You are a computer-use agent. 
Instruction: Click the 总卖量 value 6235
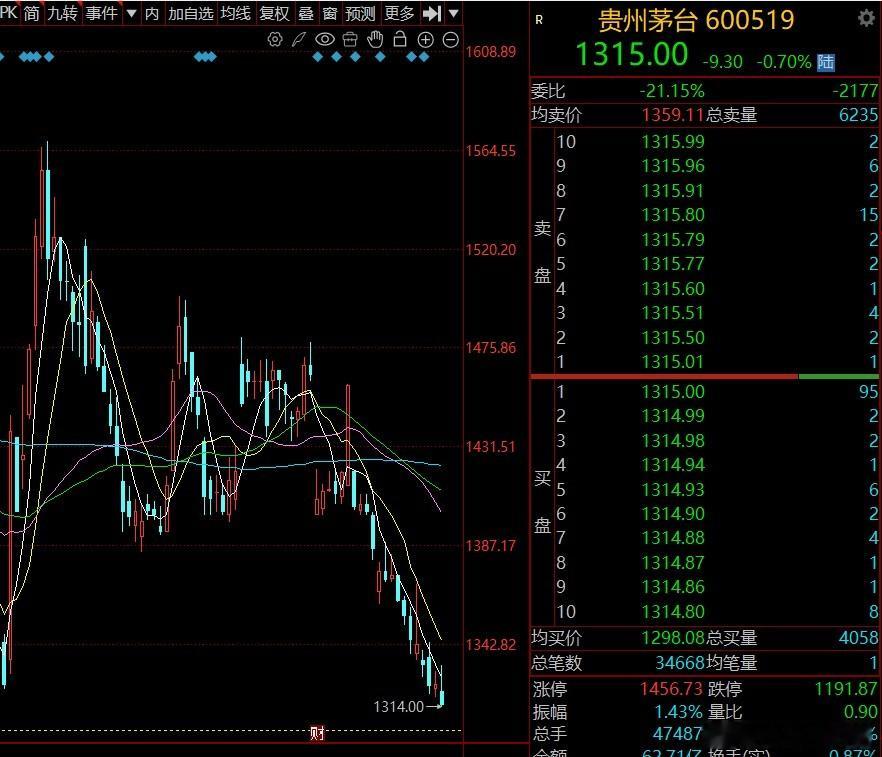(858, 115)
